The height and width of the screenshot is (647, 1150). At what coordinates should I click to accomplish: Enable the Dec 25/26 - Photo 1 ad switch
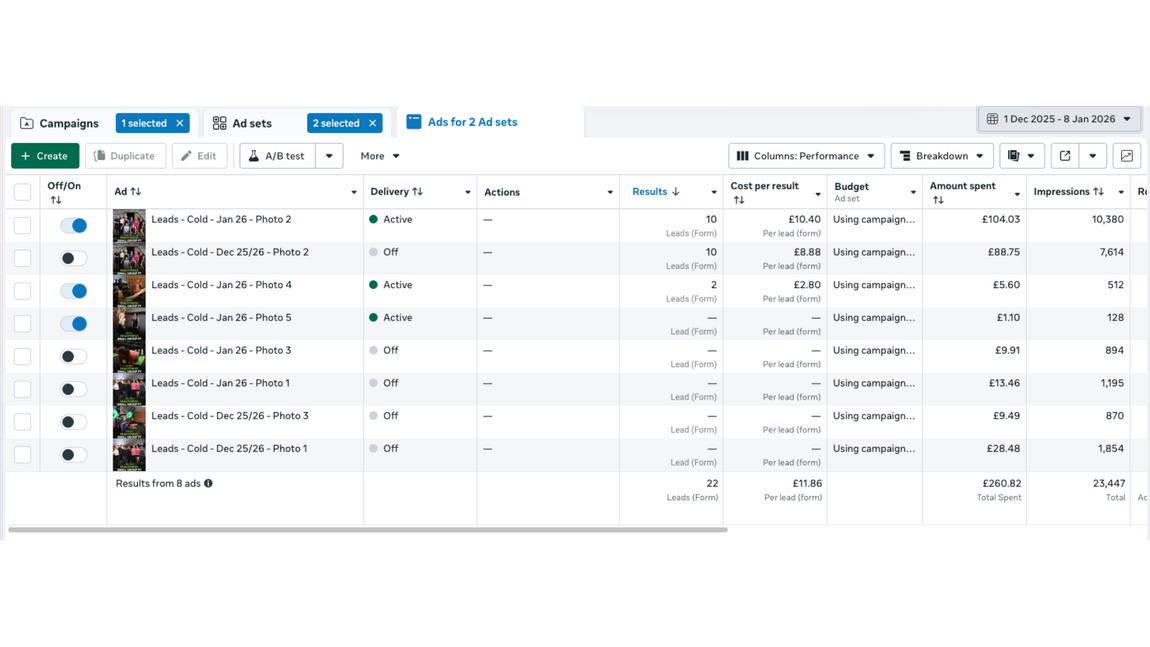coord(73,455)
